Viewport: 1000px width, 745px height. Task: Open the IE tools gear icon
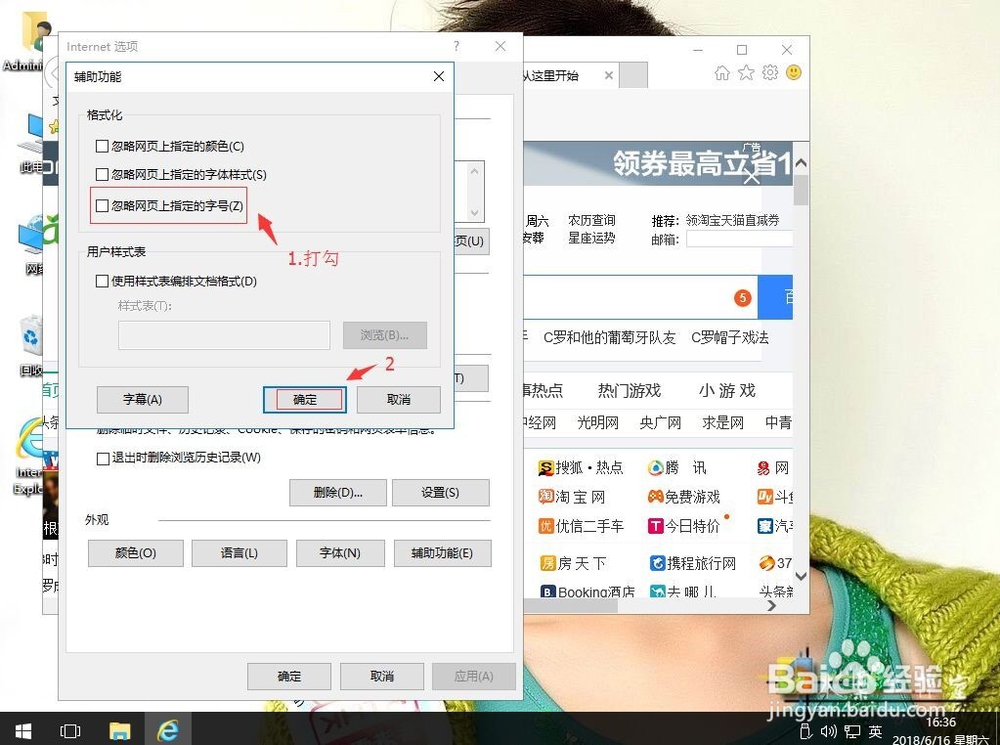tap(770, 73)
